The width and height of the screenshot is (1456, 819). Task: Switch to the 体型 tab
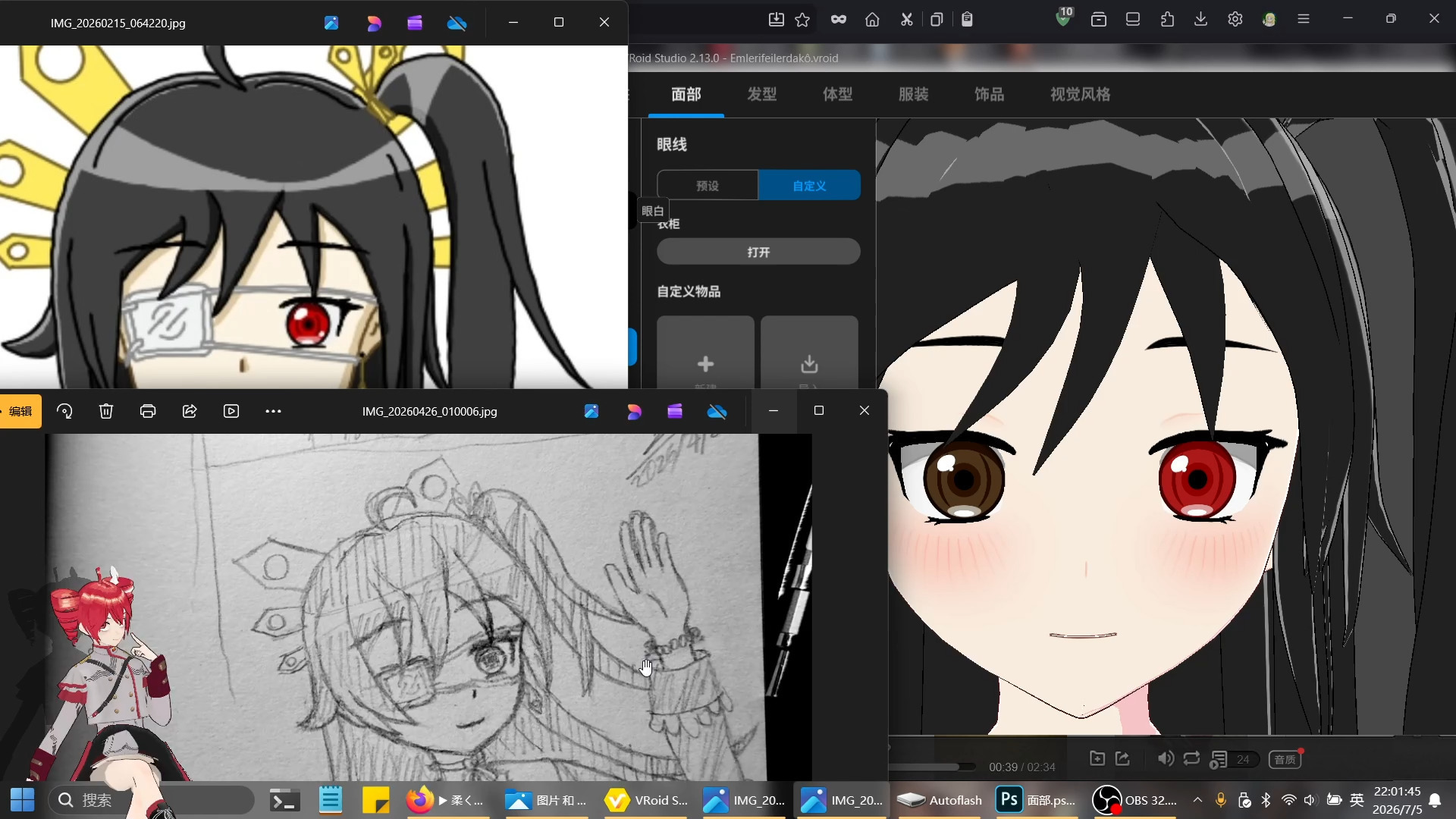(838, 94)
